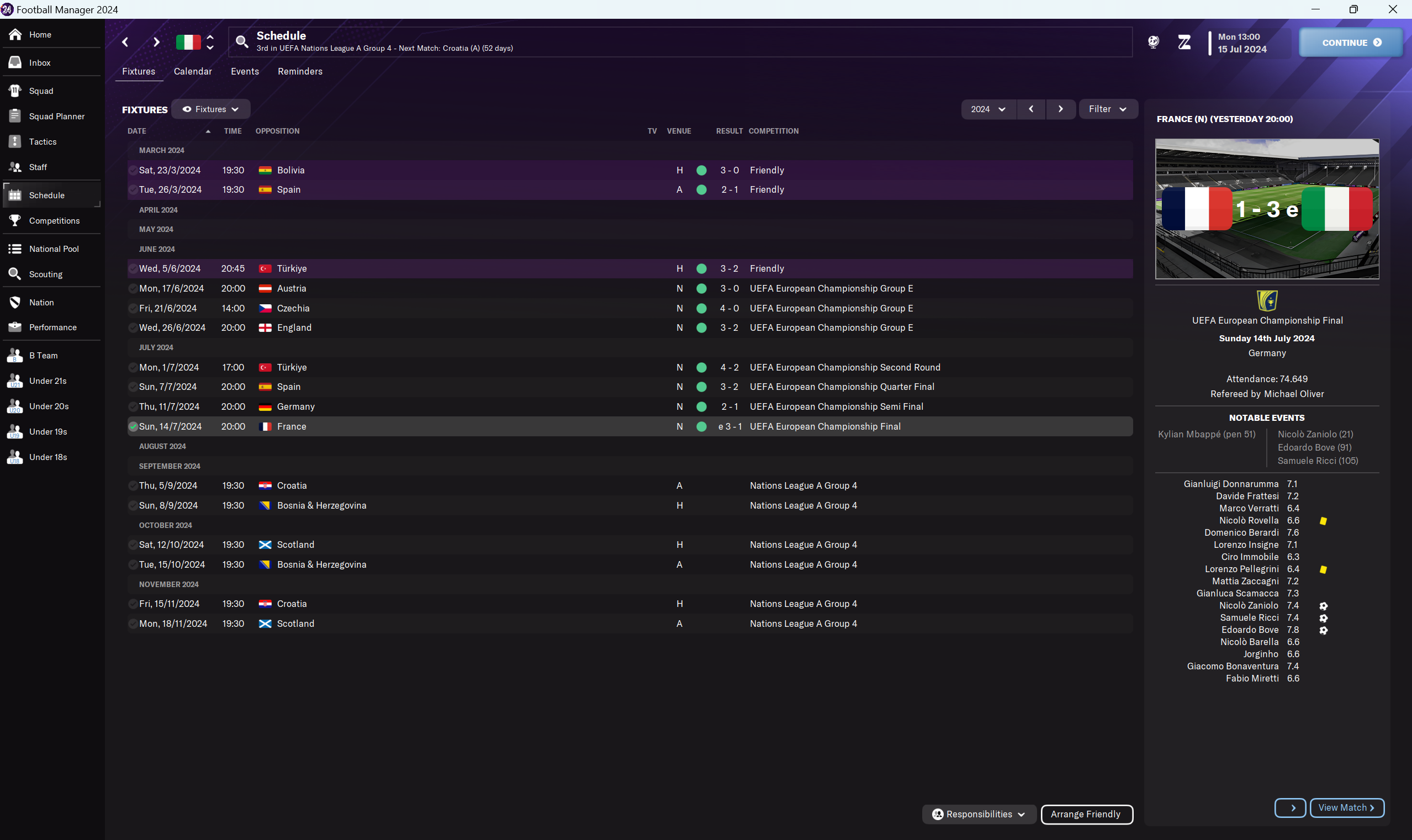The height and width of the screenshot is (840, 1412).
Task: Switch to the Calendar tab
Action: tap(193, 71)
